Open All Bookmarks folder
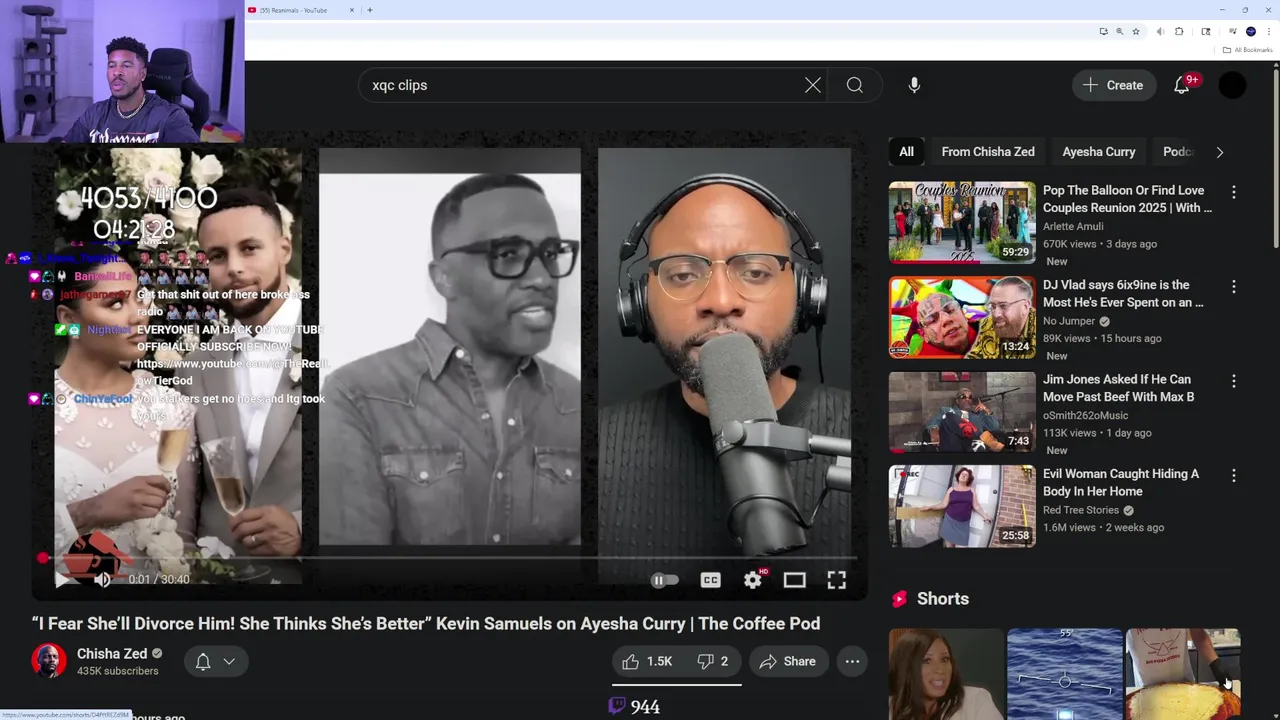1280x720 pixels. click(1247, 50)
